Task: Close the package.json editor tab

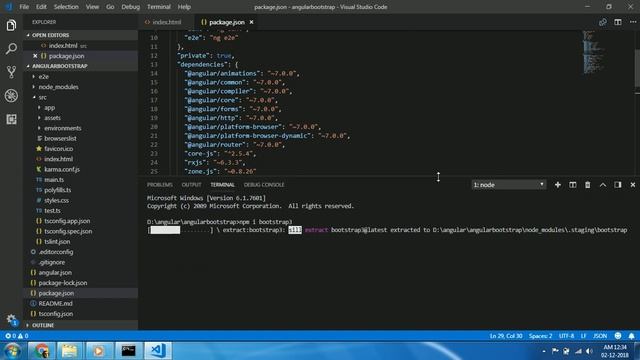Action: (251, 22)
